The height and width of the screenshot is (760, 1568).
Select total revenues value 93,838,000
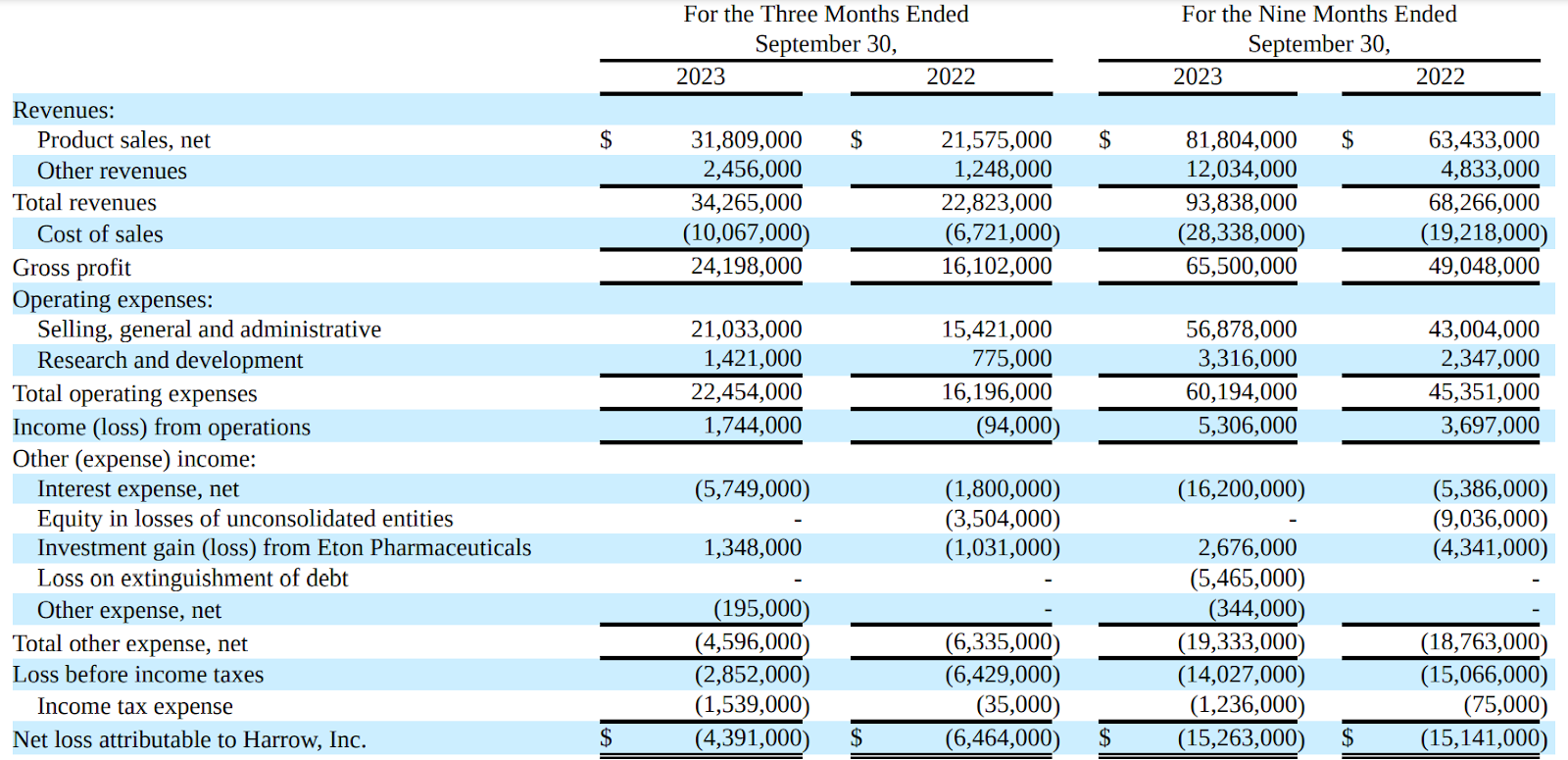1241,202
